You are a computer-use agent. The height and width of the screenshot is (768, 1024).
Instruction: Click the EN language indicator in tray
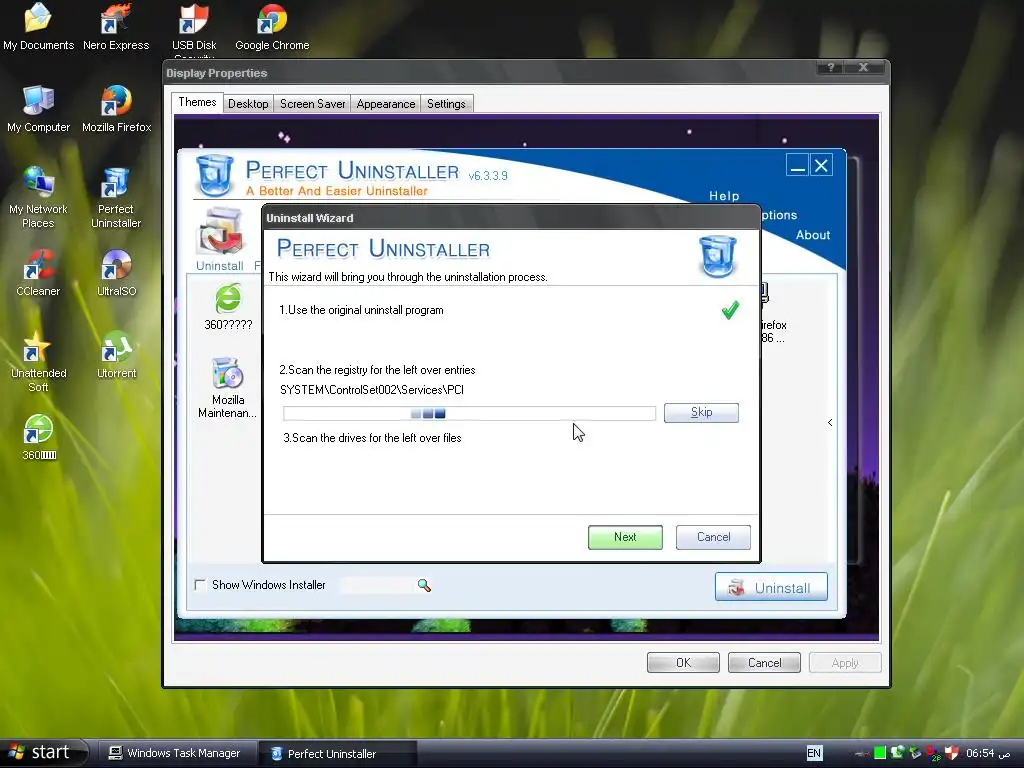click(814, 753)
